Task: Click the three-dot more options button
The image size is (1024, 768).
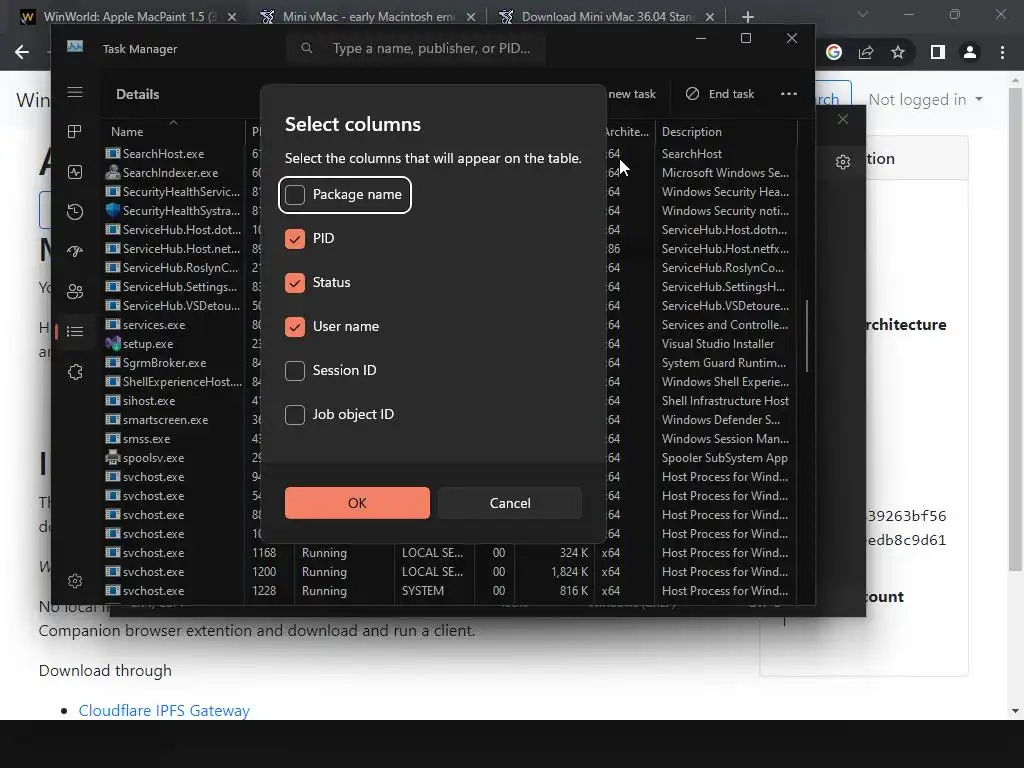Action: pyautogui.click(x=789, y=94)
